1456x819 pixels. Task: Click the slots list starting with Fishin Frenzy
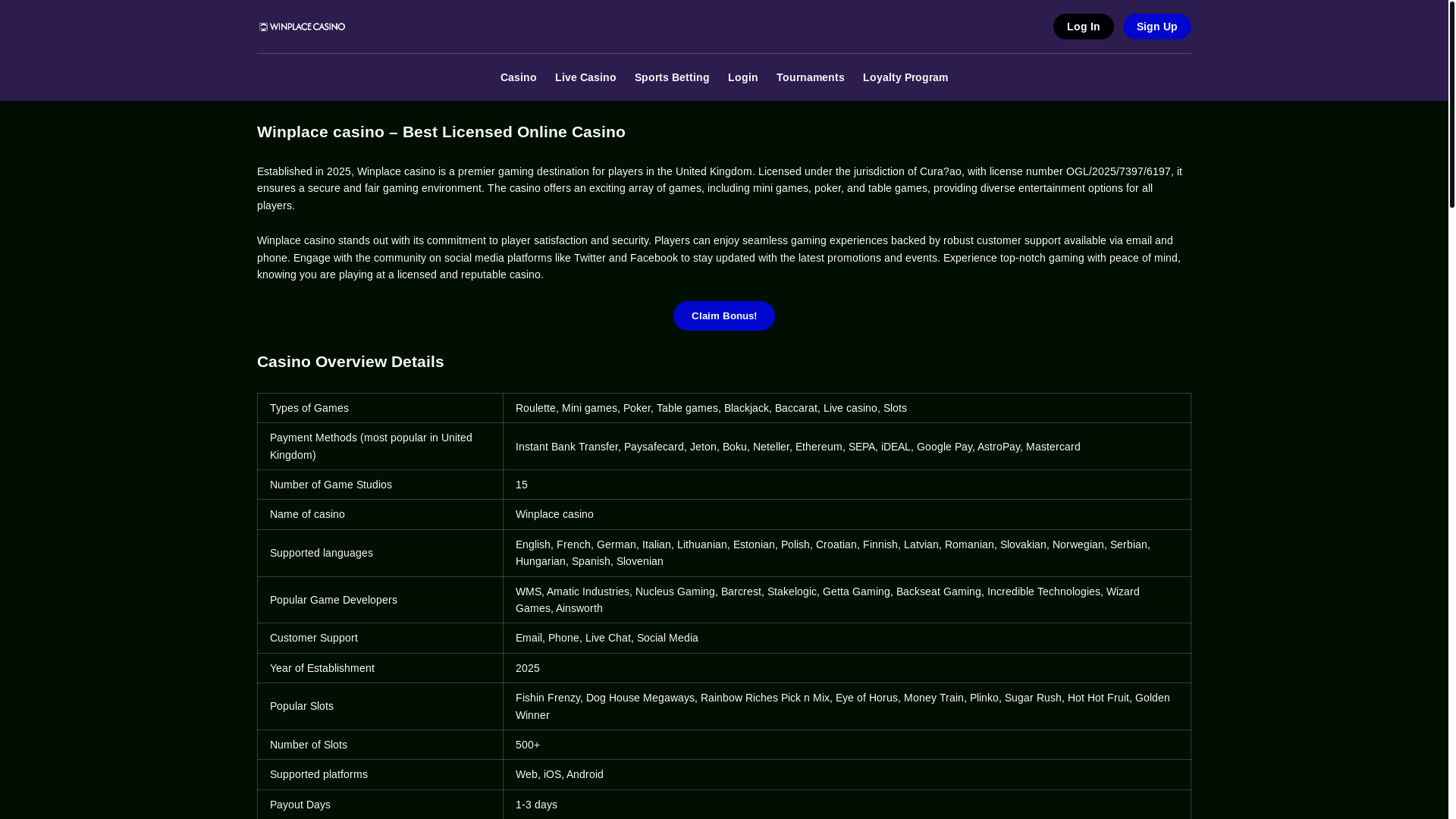click(847, 706)
